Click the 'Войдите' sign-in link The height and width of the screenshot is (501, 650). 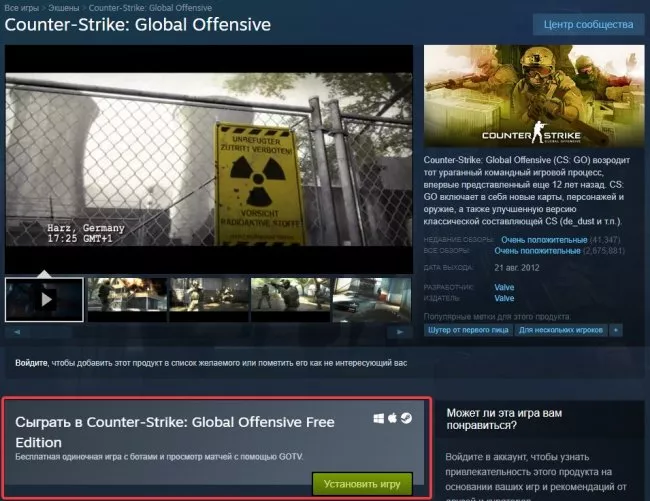[32, 363]
